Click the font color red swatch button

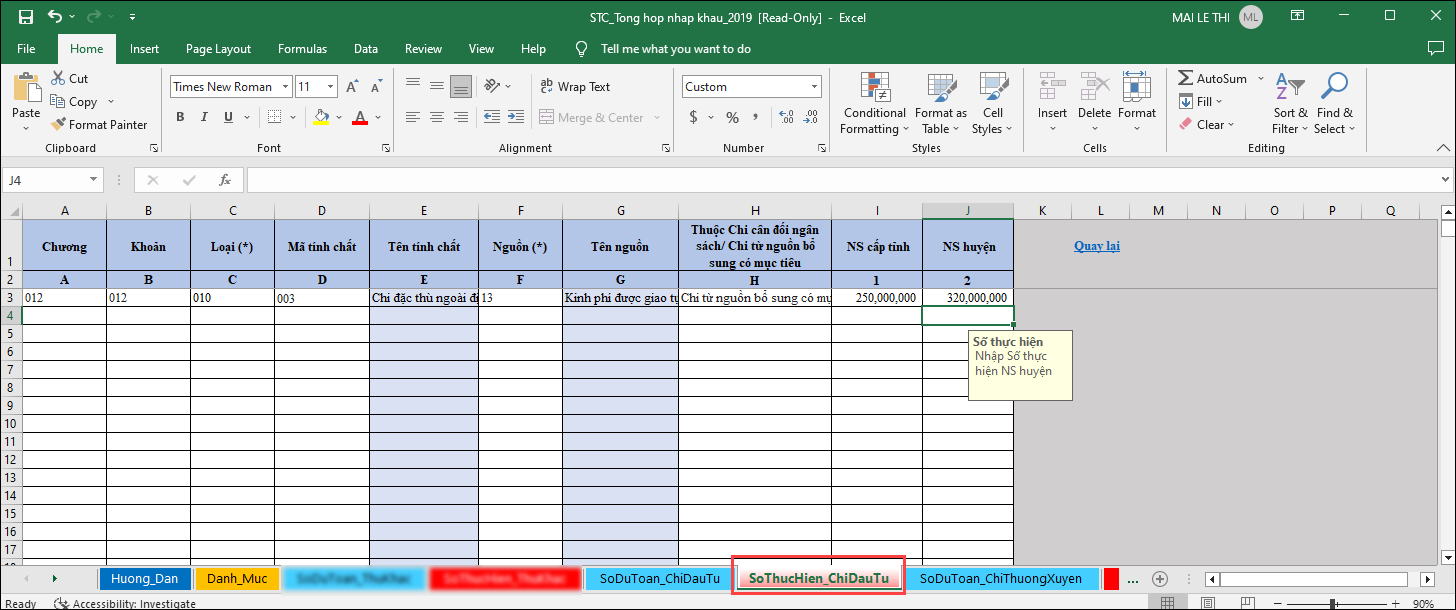pyautogui.click(x=359, y=117)
